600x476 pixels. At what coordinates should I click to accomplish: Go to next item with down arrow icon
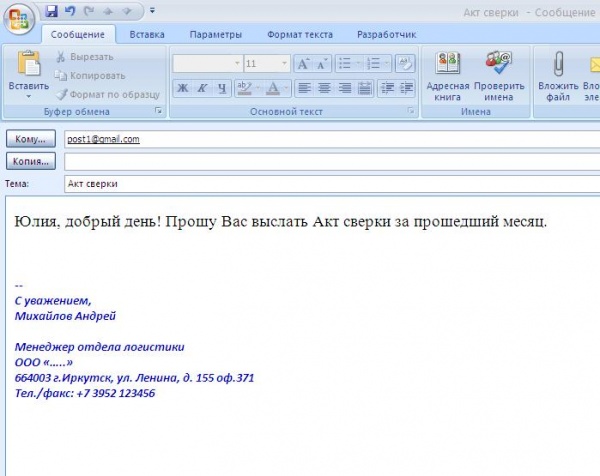127,11
